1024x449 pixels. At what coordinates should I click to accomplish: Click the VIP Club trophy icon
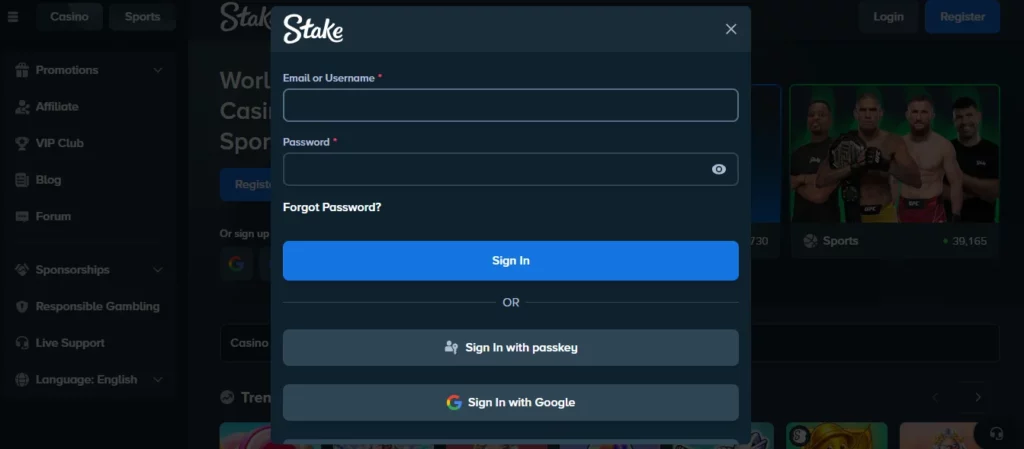click(x=21, y=143)
